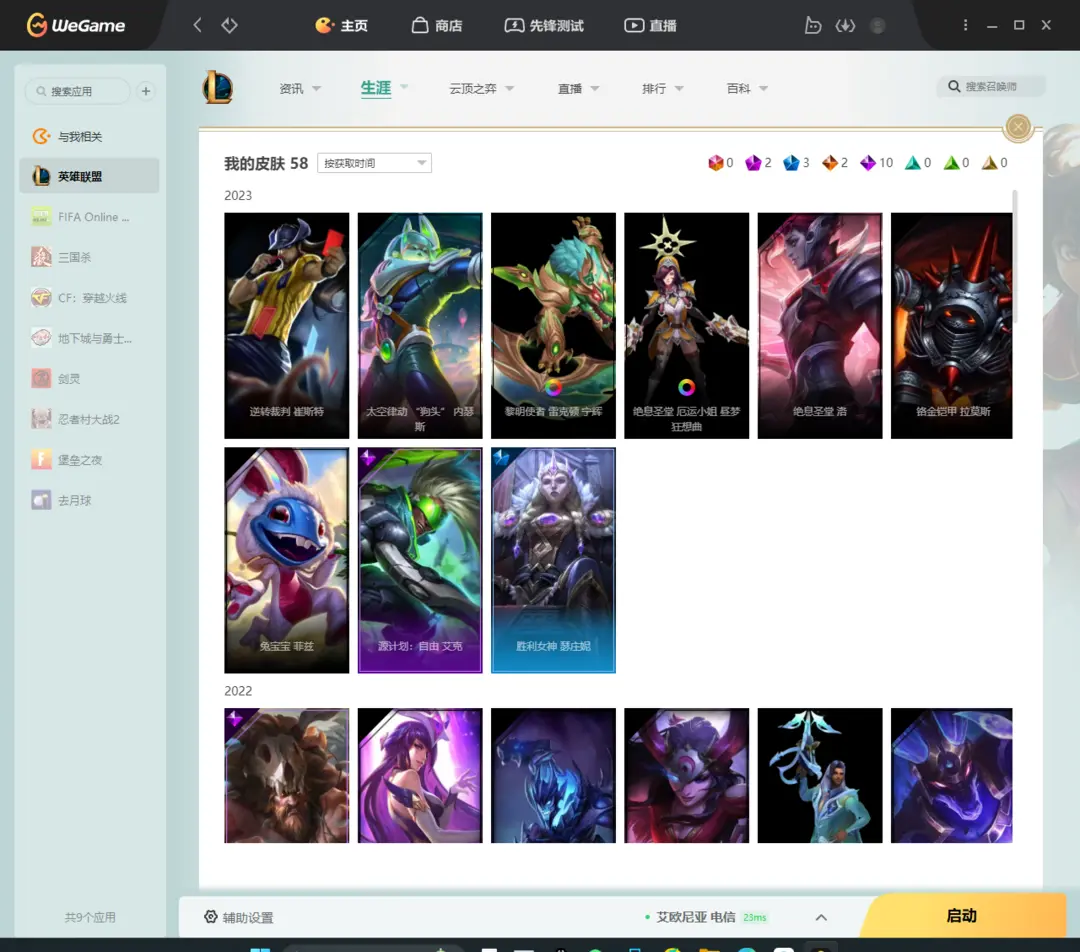Select the blue gem rarity filter
1080x952 pixels.
(791, 163)
